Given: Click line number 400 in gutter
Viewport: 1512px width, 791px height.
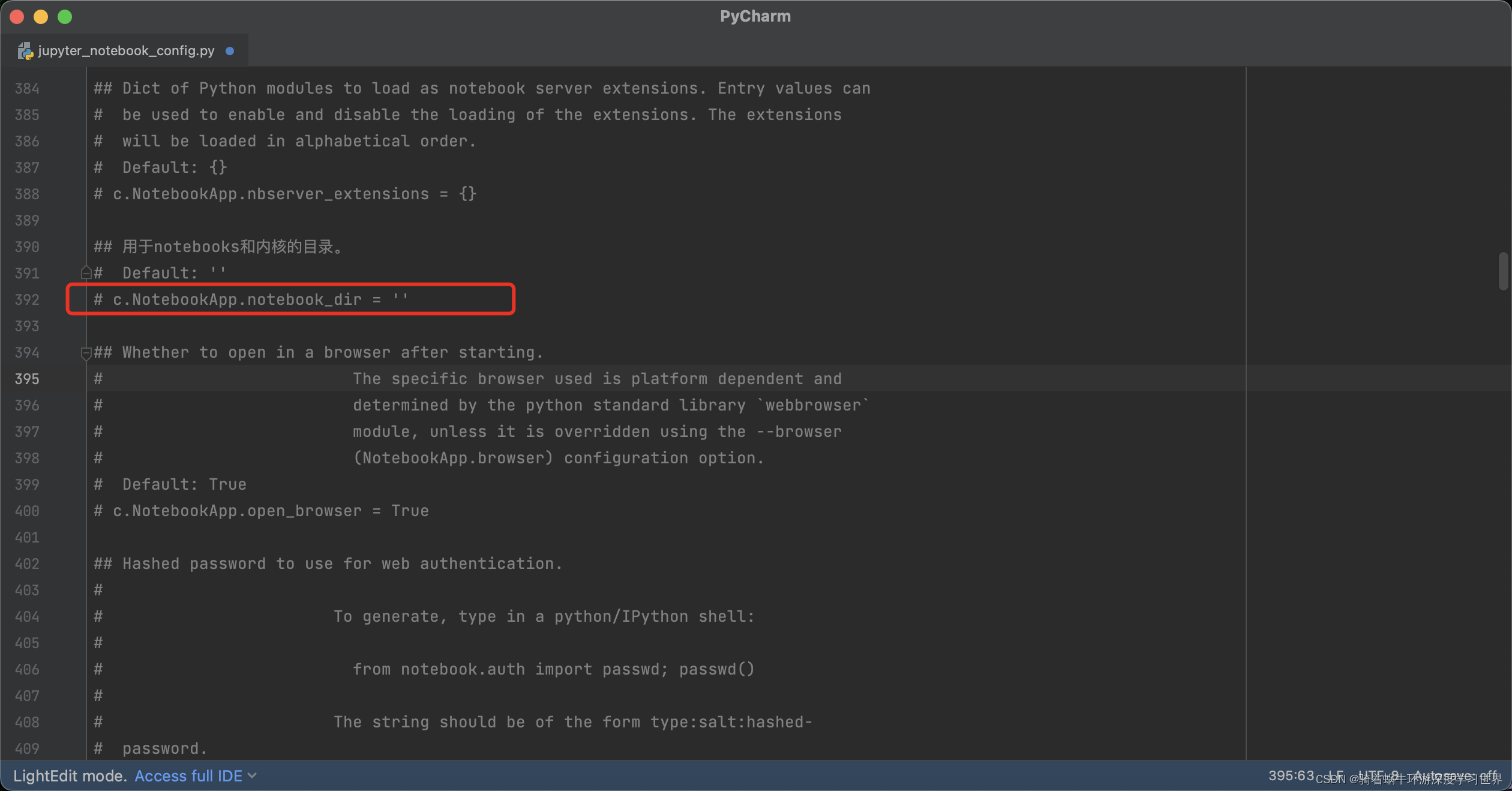Looking at the screenshot, I should click(x=27, y=511).
